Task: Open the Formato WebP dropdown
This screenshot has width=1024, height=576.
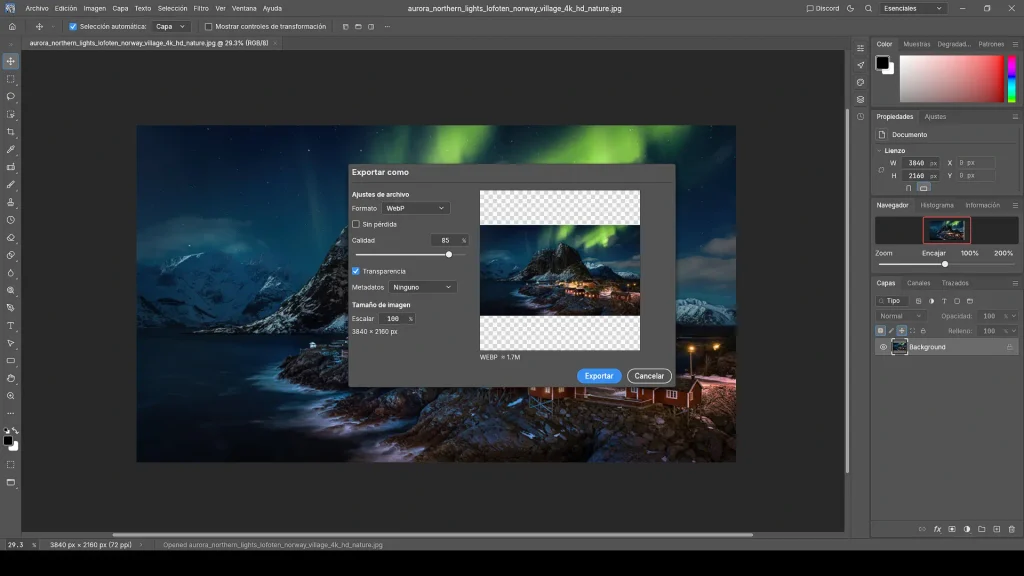Action: point(415,208)
